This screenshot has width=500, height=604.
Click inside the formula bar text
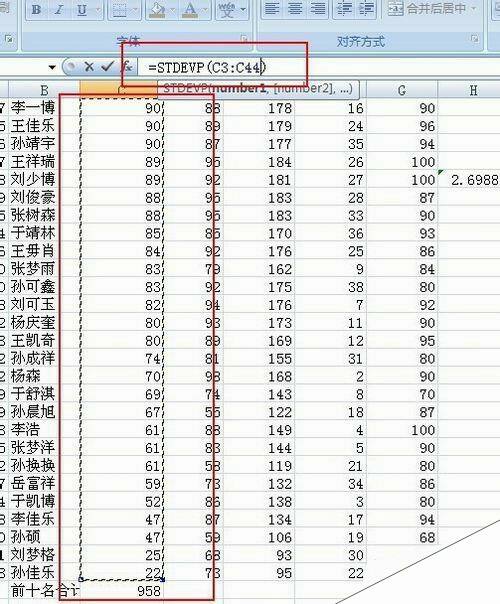click(207, 68)
